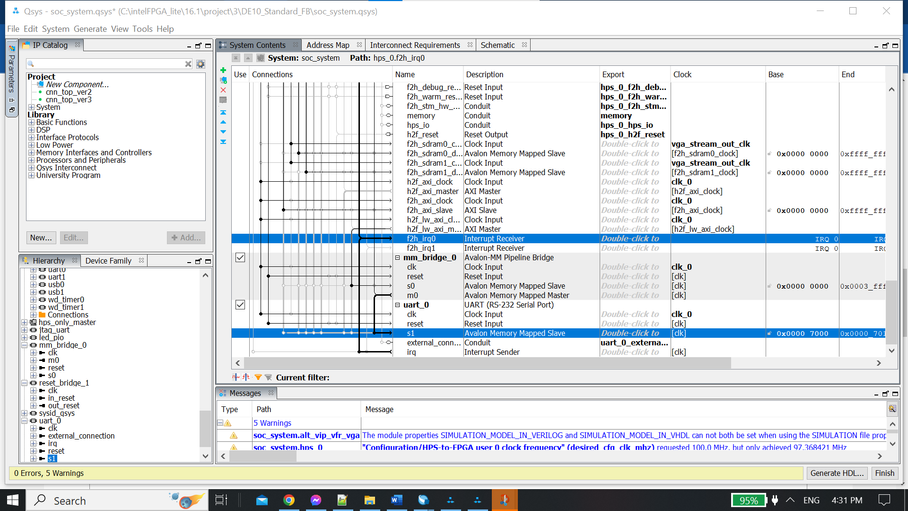
Task: Click the green plus add component icon
Action: [x=223, y=71]
